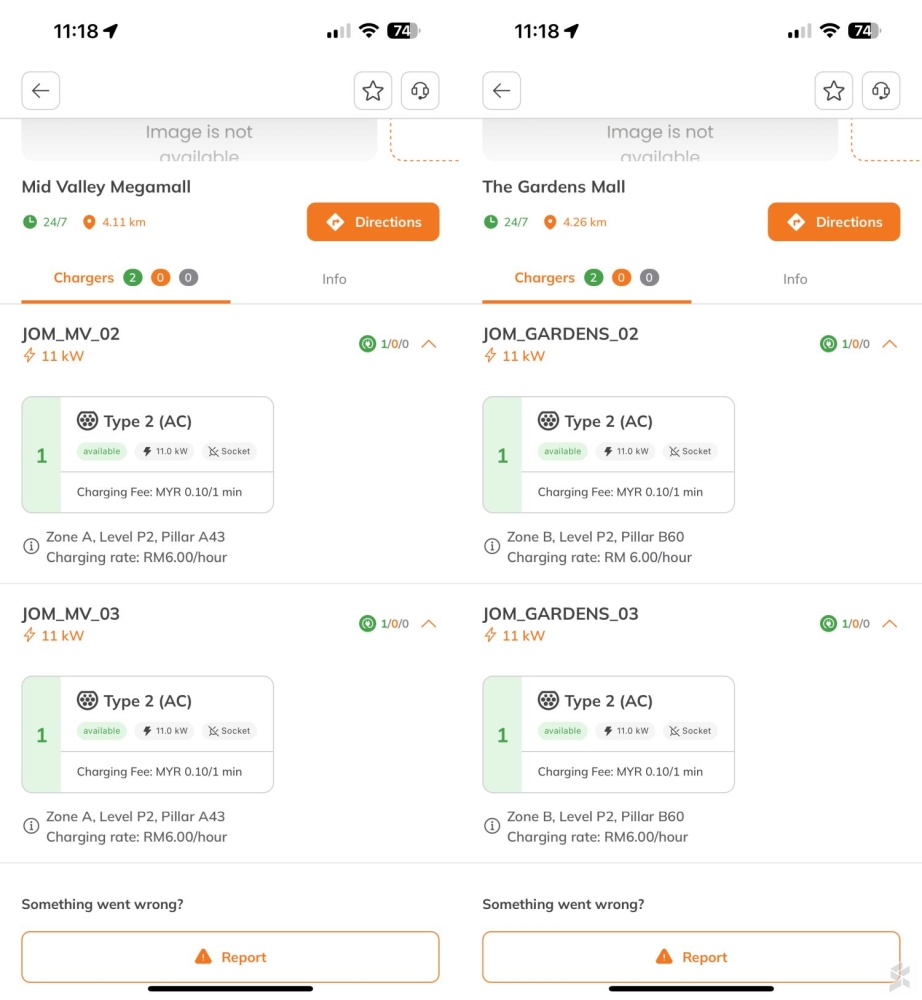Tap info icon beside Zone B Pillar B60 under JOM_GARDENS_03
922x1000 pixels.
click(x=492, y=826)
